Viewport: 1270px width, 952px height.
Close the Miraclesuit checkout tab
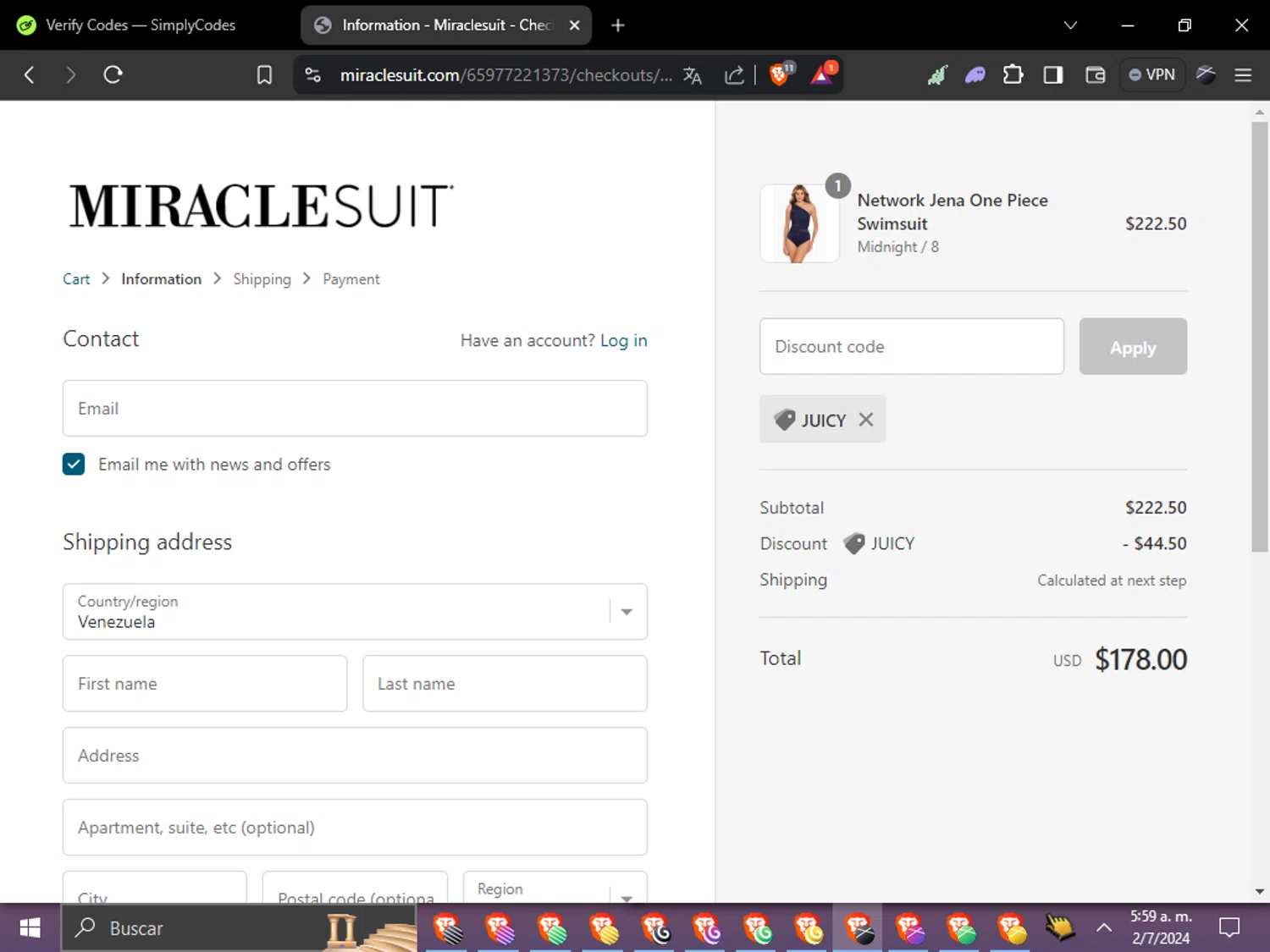coord(574,25)
